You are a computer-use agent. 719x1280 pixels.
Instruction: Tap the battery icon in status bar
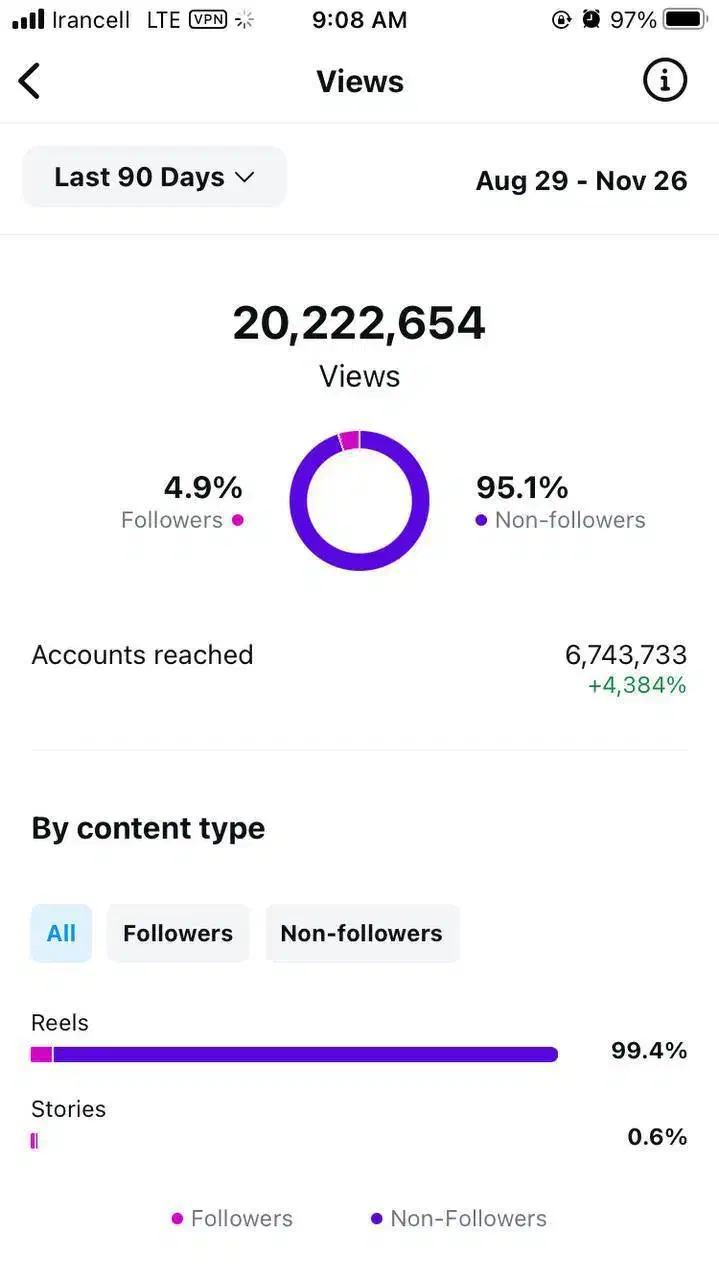[685, 20]
